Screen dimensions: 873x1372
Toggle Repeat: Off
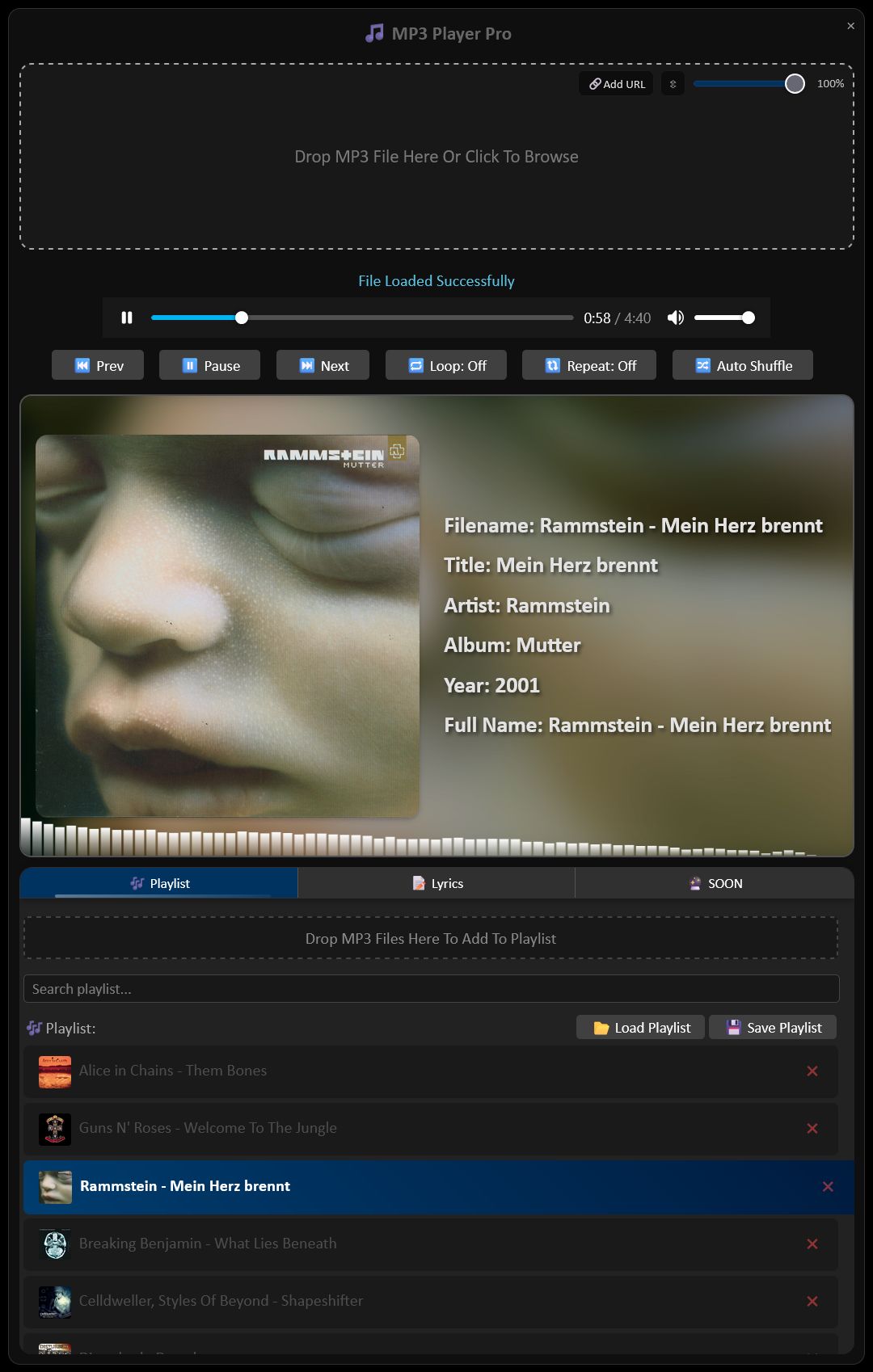(x=589, y=365)
